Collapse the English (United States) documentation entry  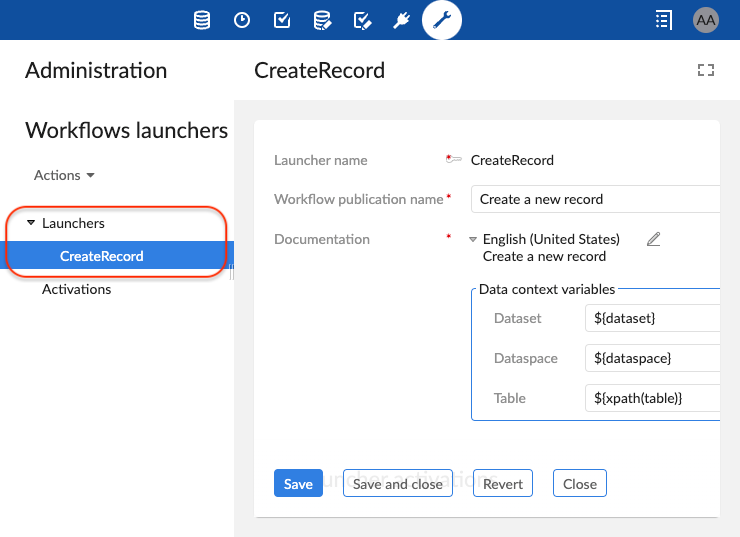point(473,240)
